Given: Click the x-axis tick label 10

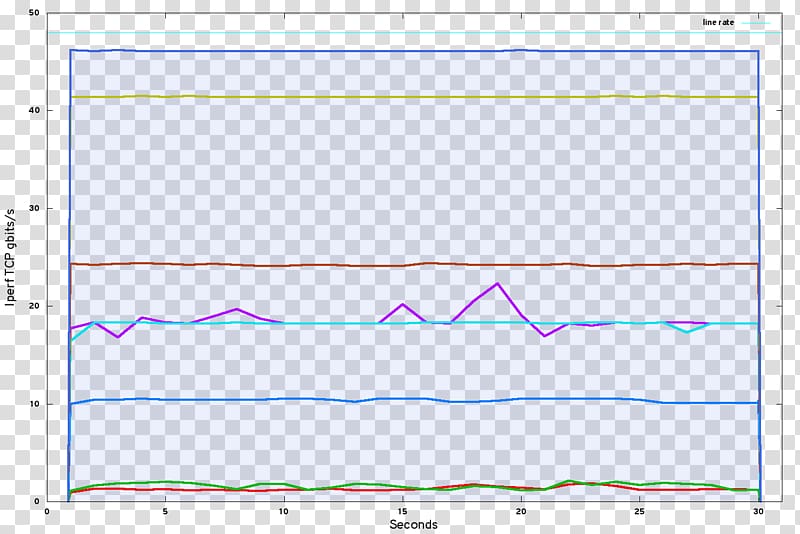Looking at the screenshot, I should (x=284, y=511).
